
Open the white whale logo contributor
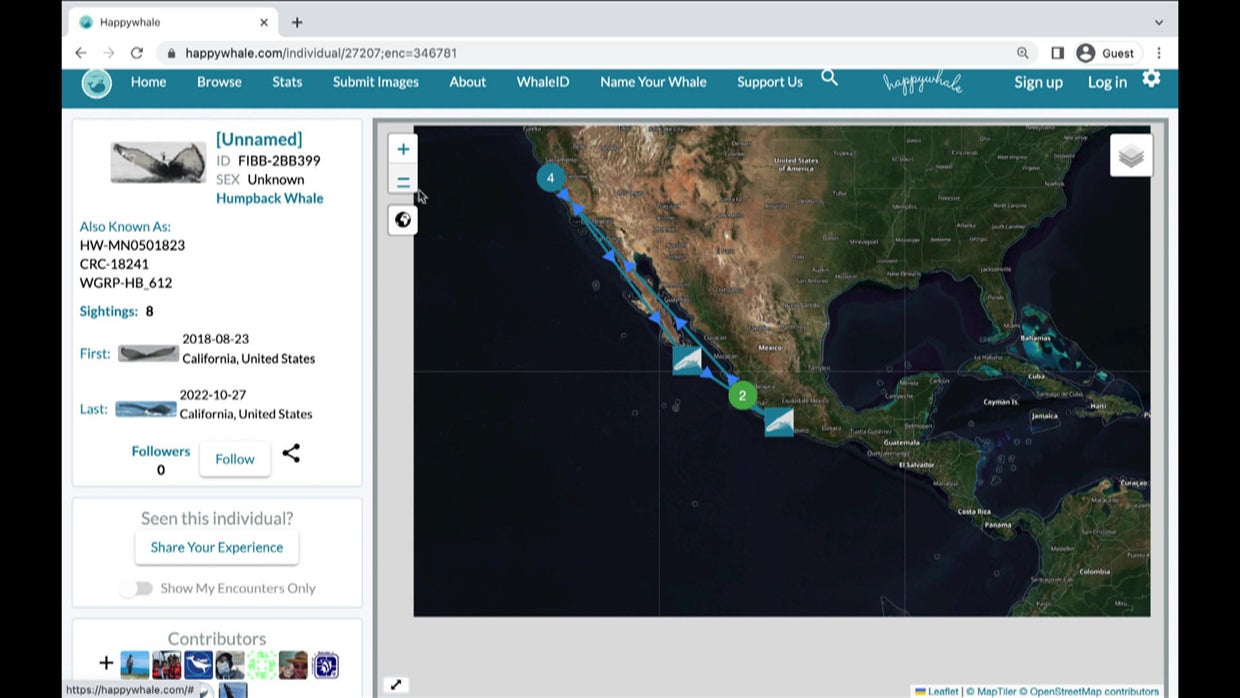(x=198, y=665)
